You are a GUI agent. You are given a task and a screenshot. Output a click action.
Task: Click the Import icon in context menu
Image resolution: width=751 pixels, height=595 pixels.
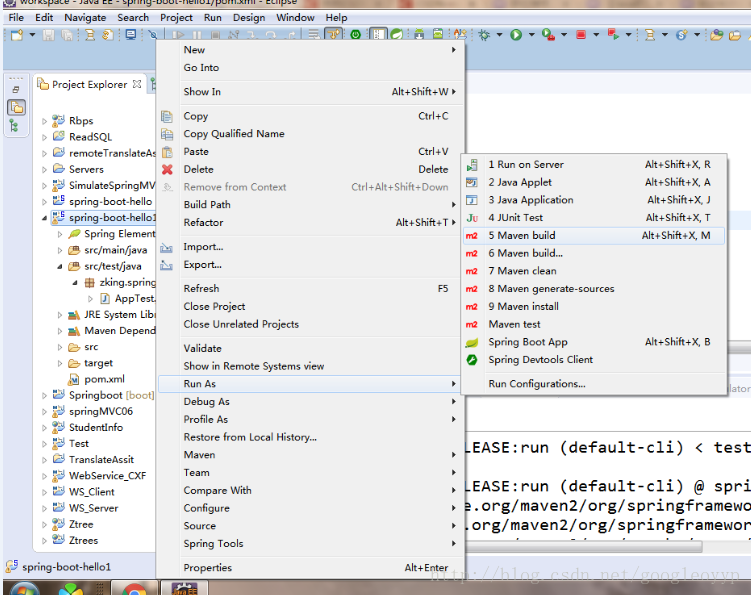pos(166,247)
